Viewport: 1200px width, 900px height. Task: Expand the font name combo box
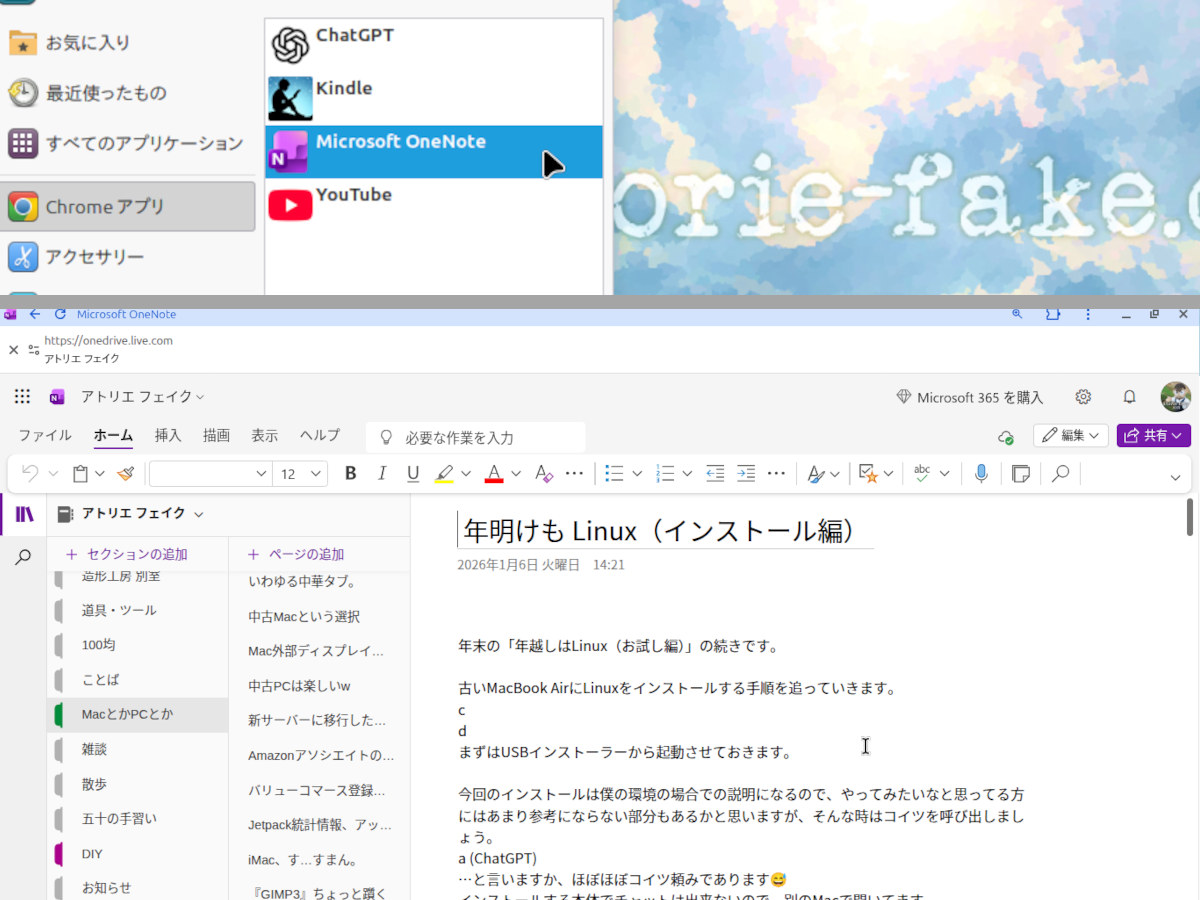261,473
